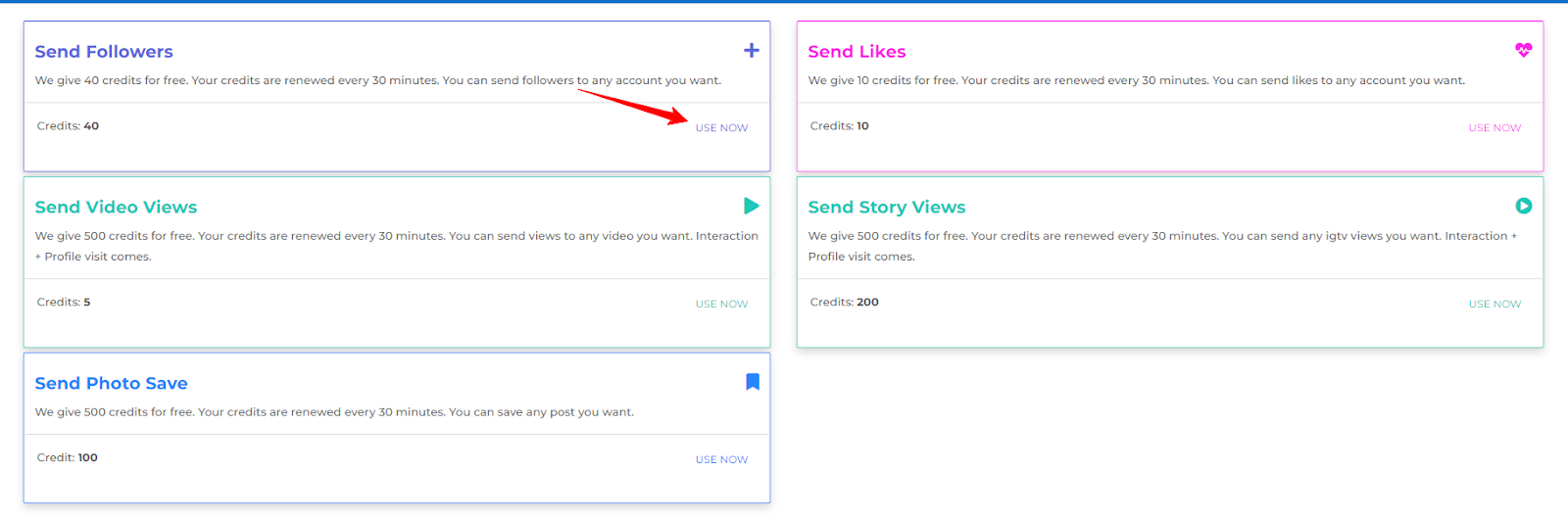1568x519 pixels.
Task: Open USE NOW for Send Story Views
Action: pyautogui.click(x=1494, y=305)
